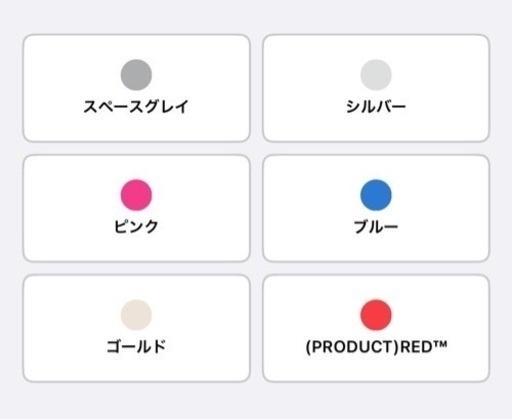Select the (PRODUCT)RED™ text label
The image size is (512, 420).
376,347
